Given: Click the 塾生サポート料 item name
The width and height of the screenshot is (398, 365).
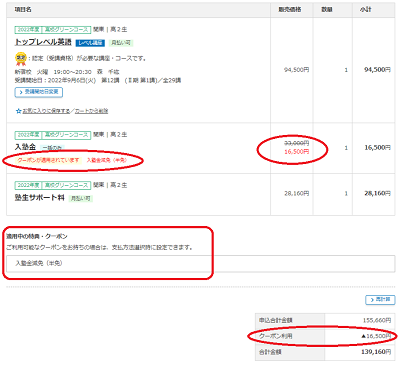Looking at the screenshot, I should 39,198.
